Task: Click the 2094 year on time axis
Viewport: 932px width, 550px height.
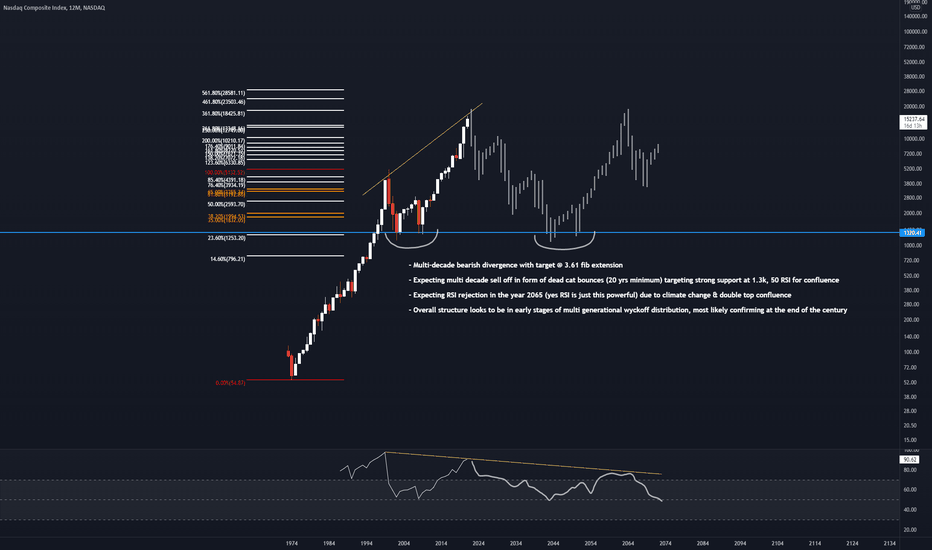Action: coord(740,543)
